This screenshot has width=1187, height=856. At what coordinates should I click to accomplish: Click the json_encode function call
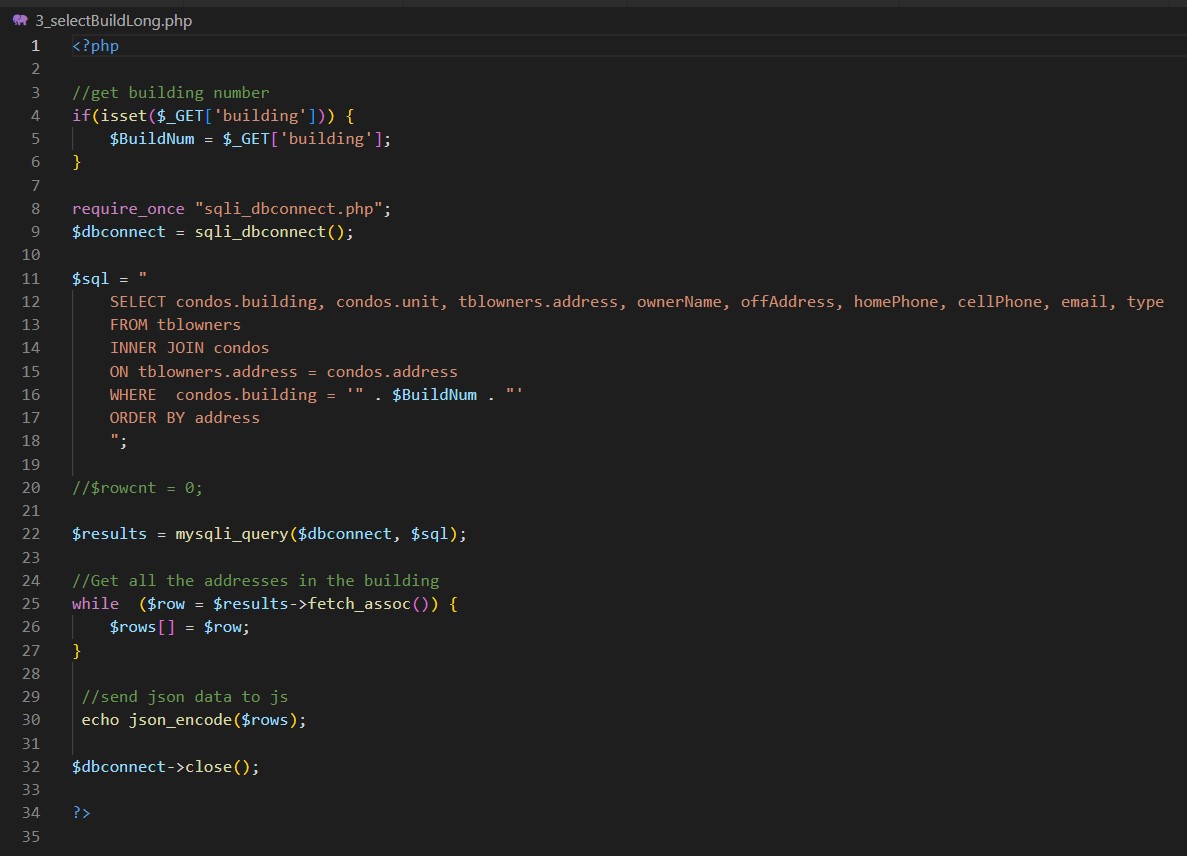click(180, 720)
